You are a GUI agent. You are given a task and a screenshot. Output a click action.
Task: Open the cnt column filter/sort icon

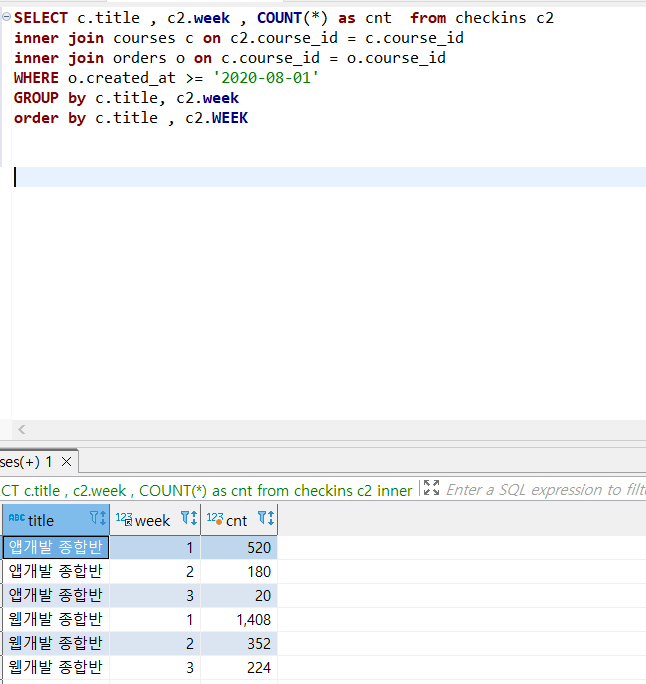[266, 518]
